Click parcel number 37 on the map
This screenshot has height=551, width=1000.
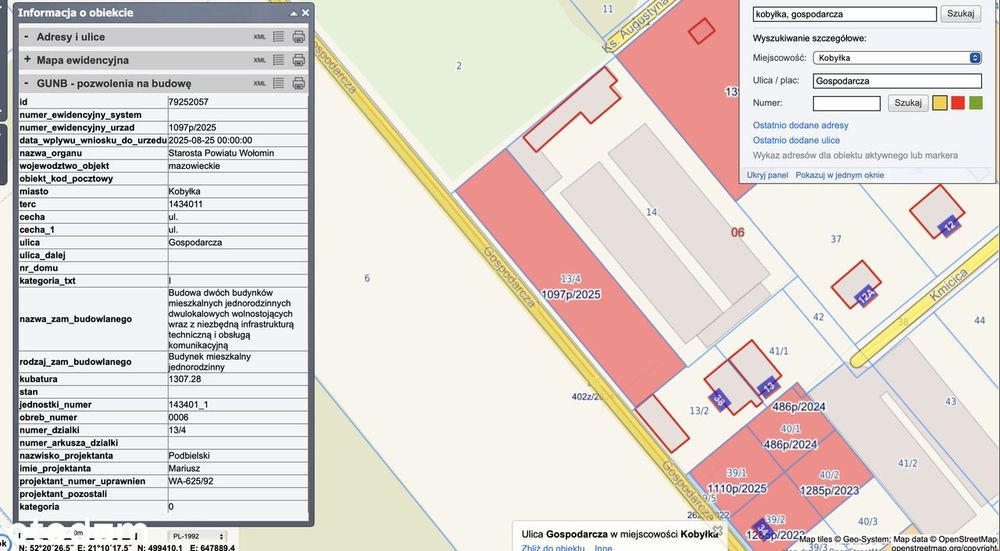(836, 239)
